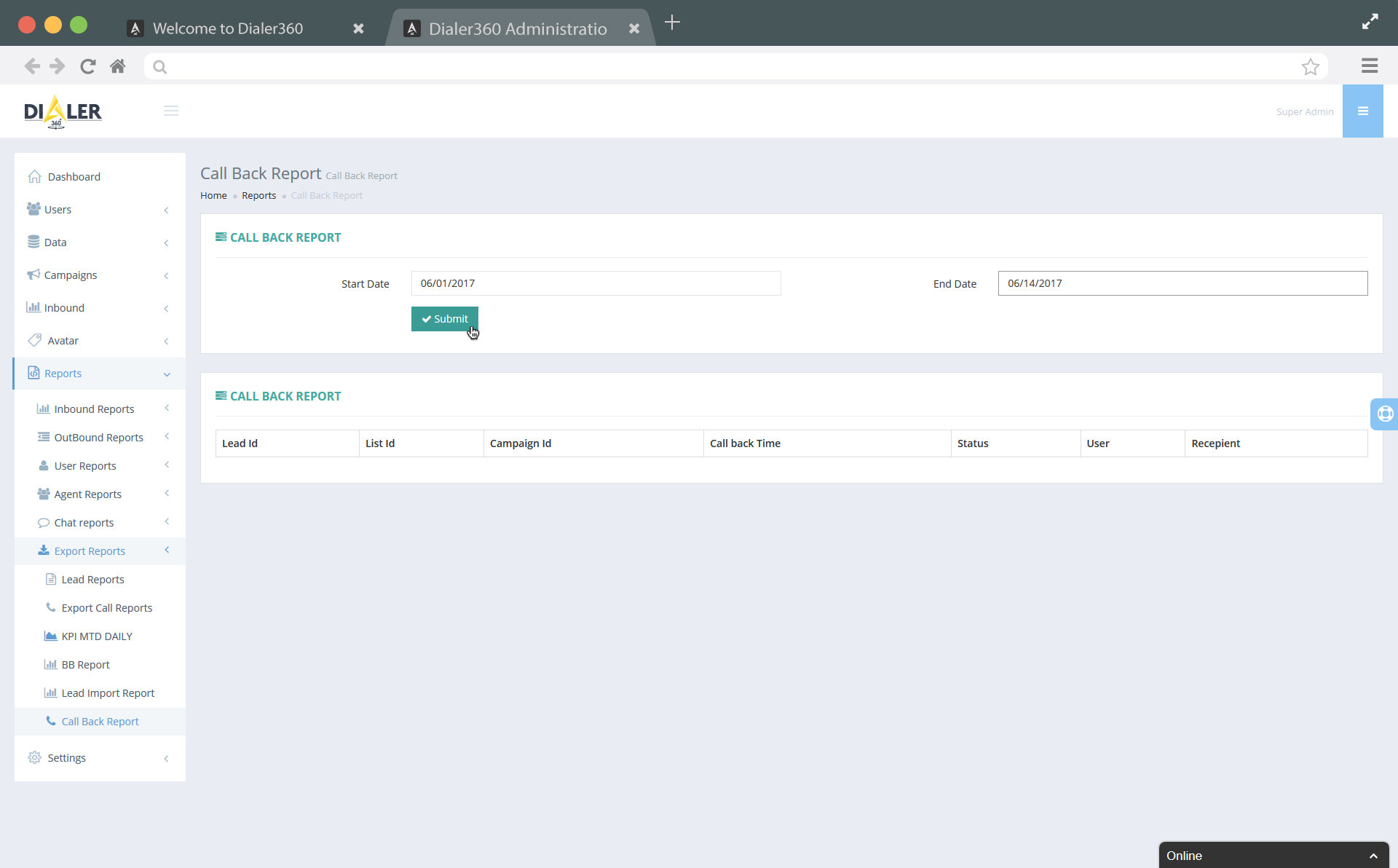Screen dimensions: 1398x868
Task: Click the Submit button
Action: (x=444, y=319)
